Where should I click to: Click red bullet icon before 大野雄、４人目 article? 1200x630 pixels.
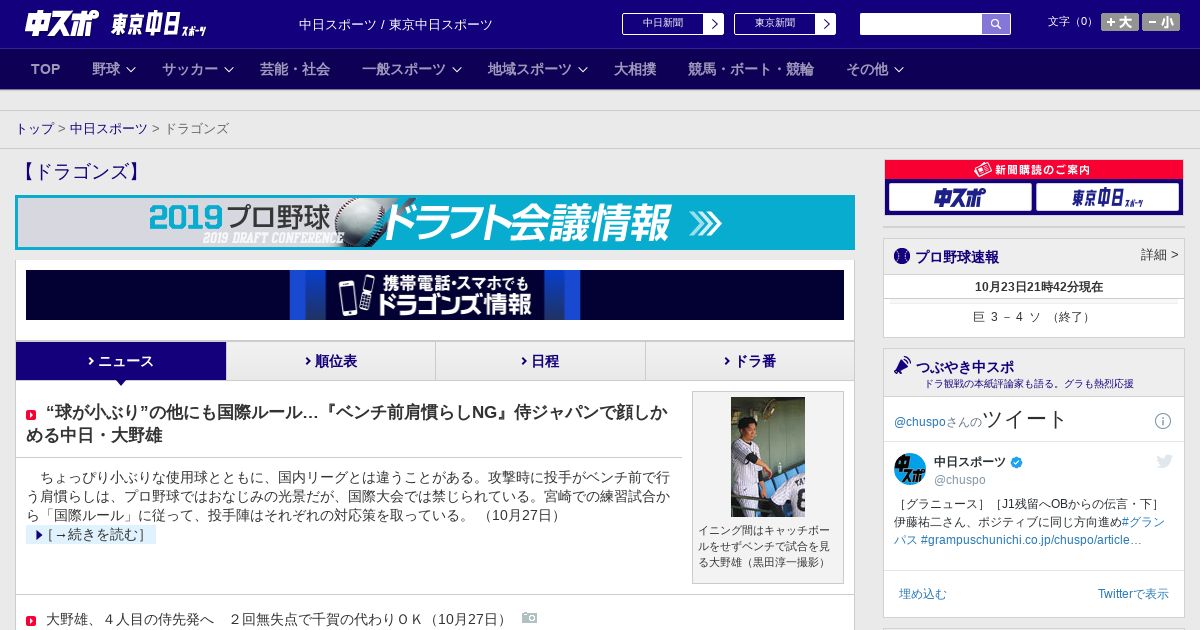(31, 621)
